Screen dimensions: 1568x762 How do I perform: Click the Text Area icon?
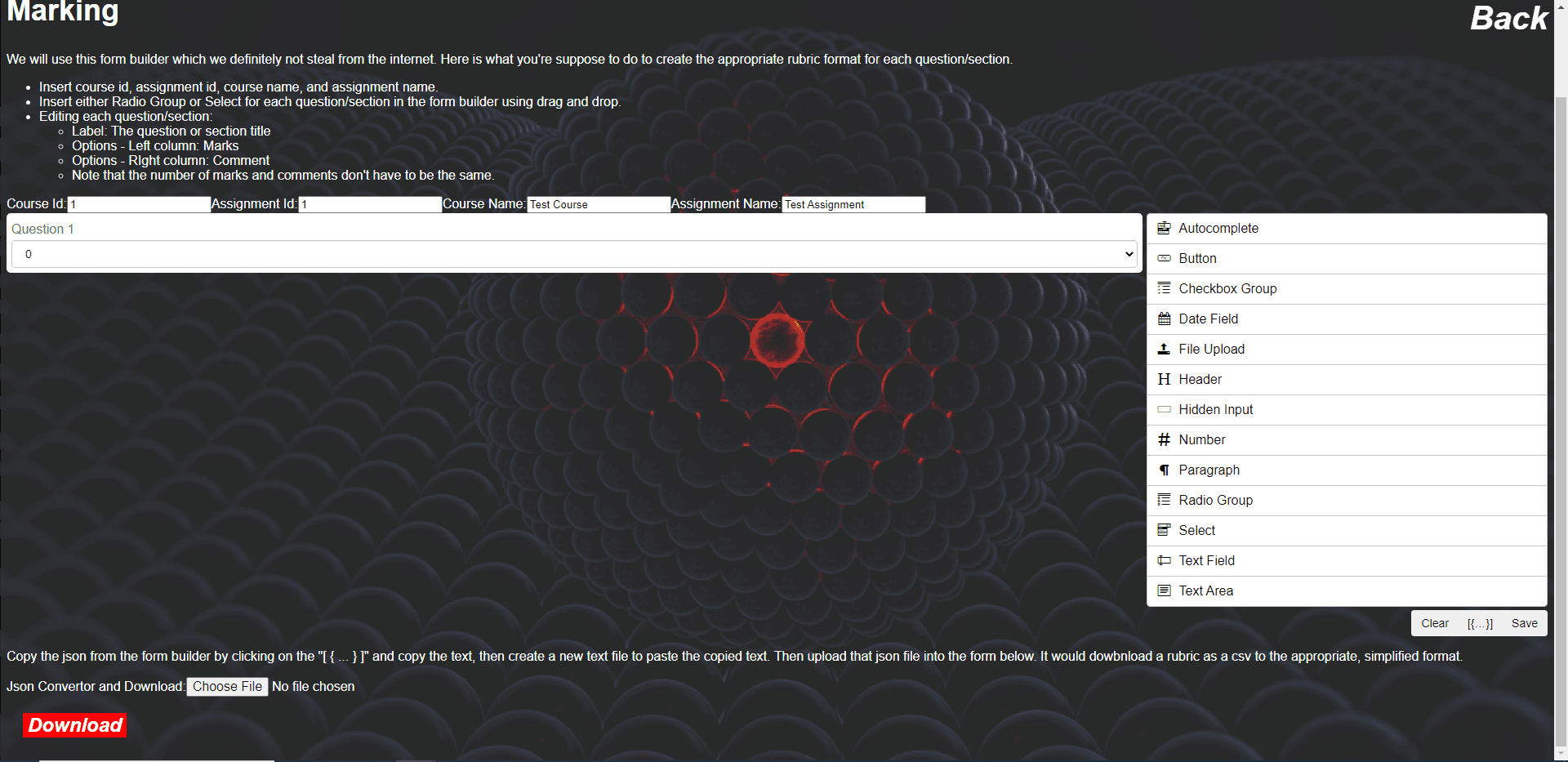1164,590
